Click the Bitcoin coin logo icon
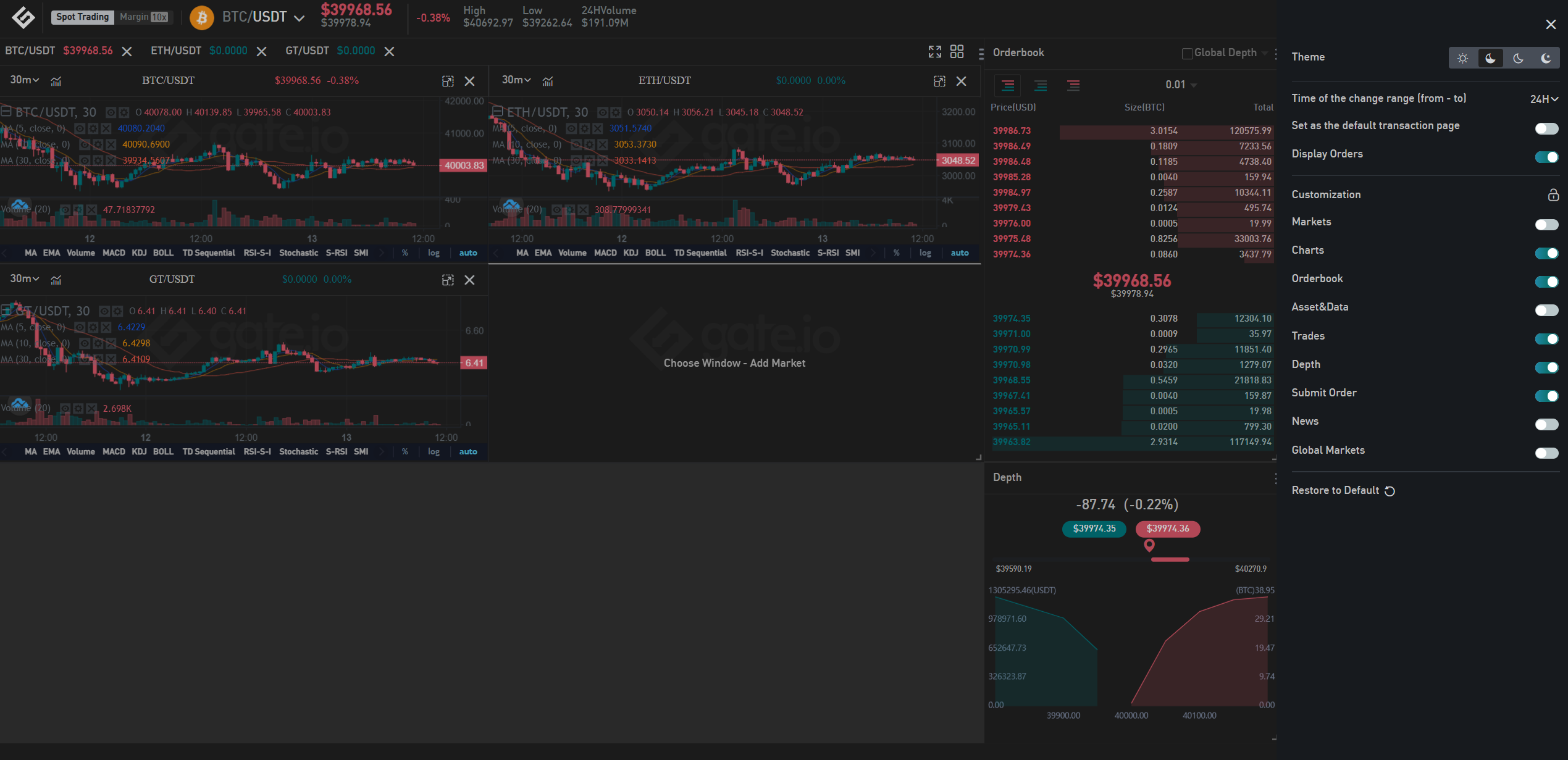 (201, 17)
